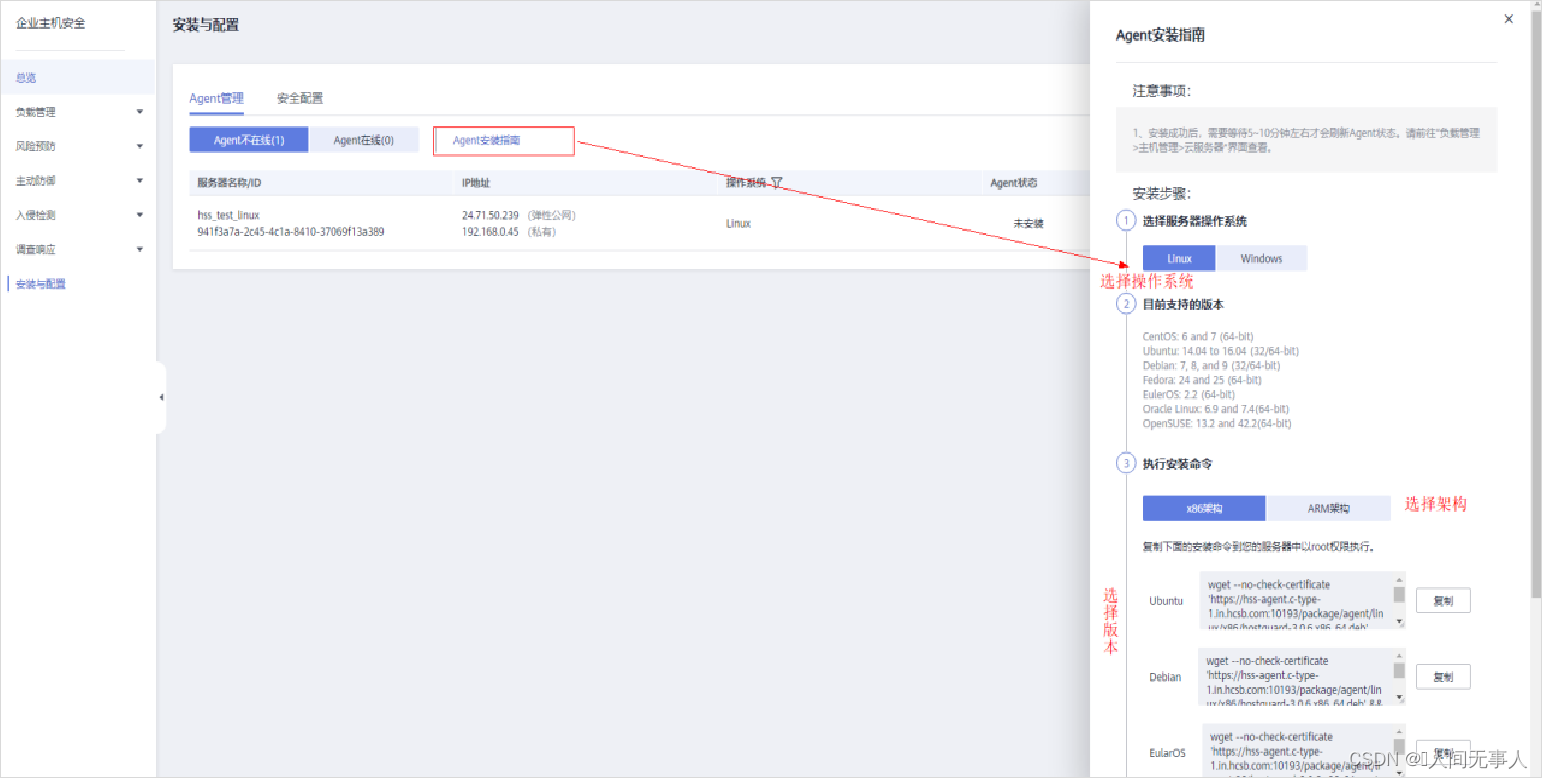Open the Agent安装指南 link
The width and height of the screenshot is (1543, 779).
(487, 141)
